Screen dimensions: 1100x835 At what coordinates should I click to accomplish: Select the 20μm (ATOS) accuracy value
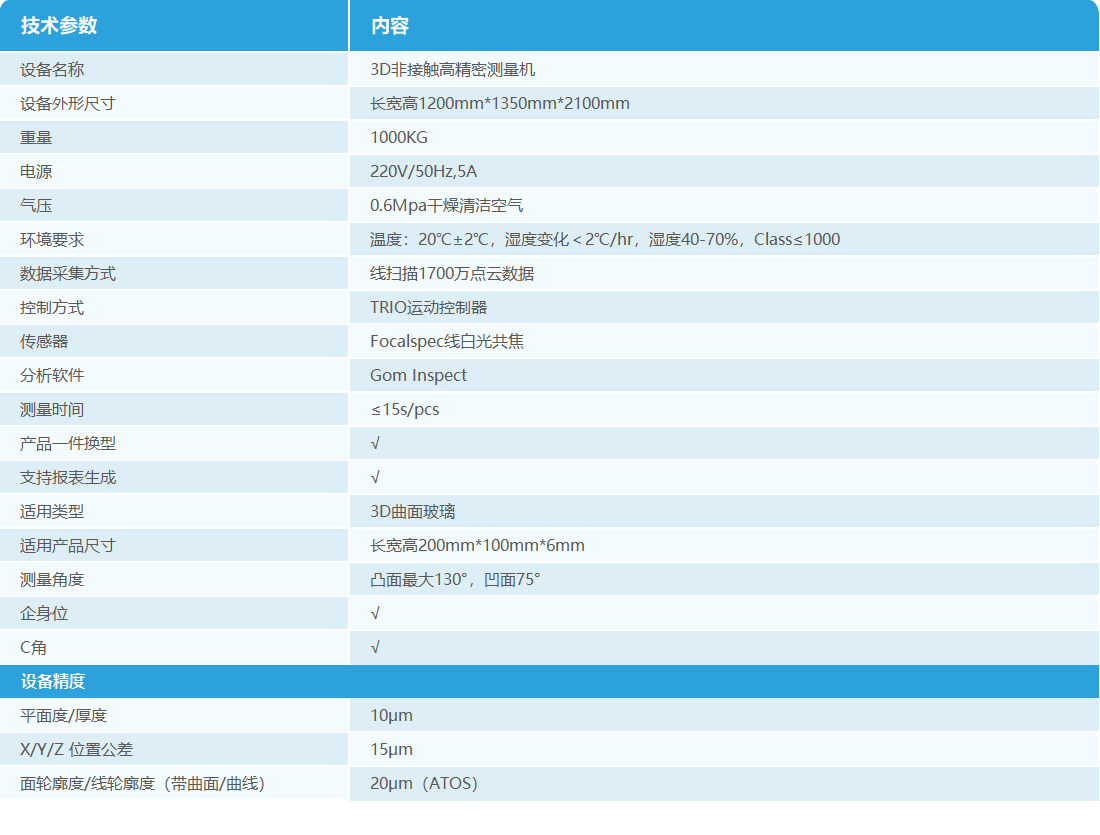pyautogui.click(x=424, y=784)
